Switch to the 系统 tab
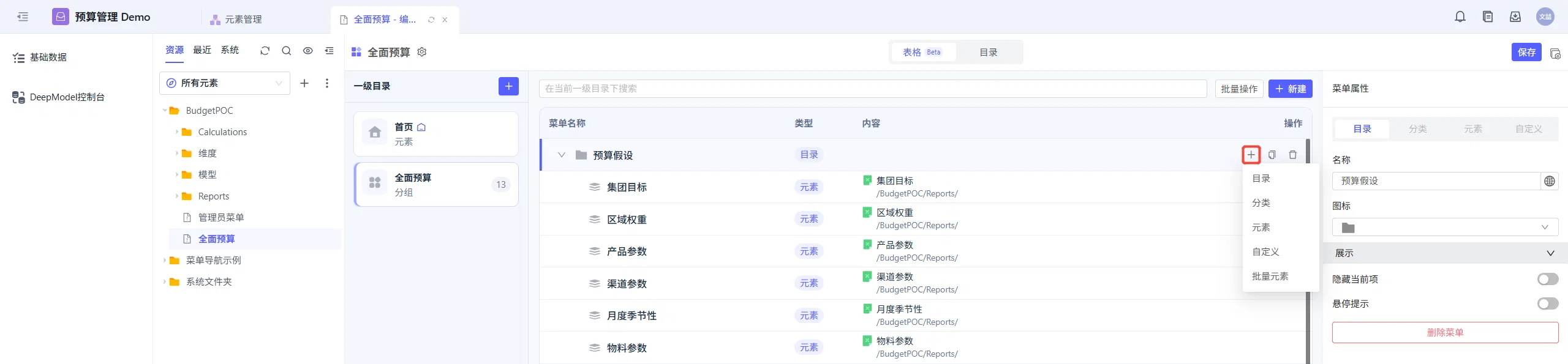This screenshot has width=1568, height=364. pos(230,50)
